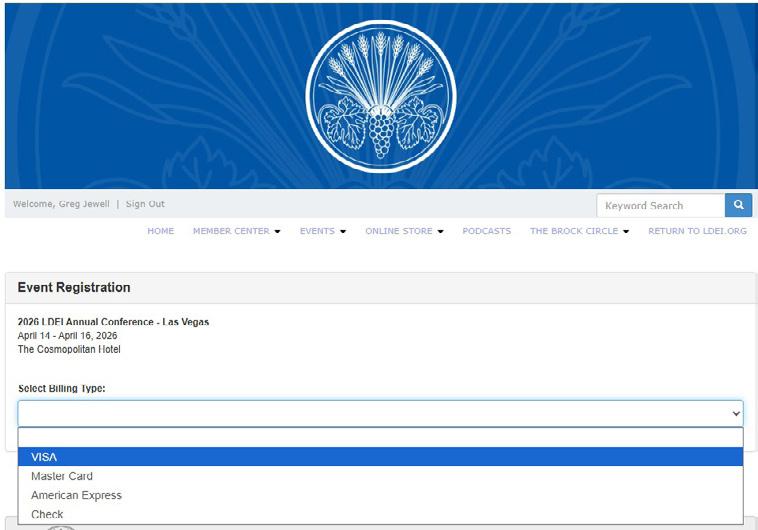Click the 'April 14 - April 16, 2026' date
Viewport: 758px width, 530px height.
pyautogui.click(x=67, y=335)
